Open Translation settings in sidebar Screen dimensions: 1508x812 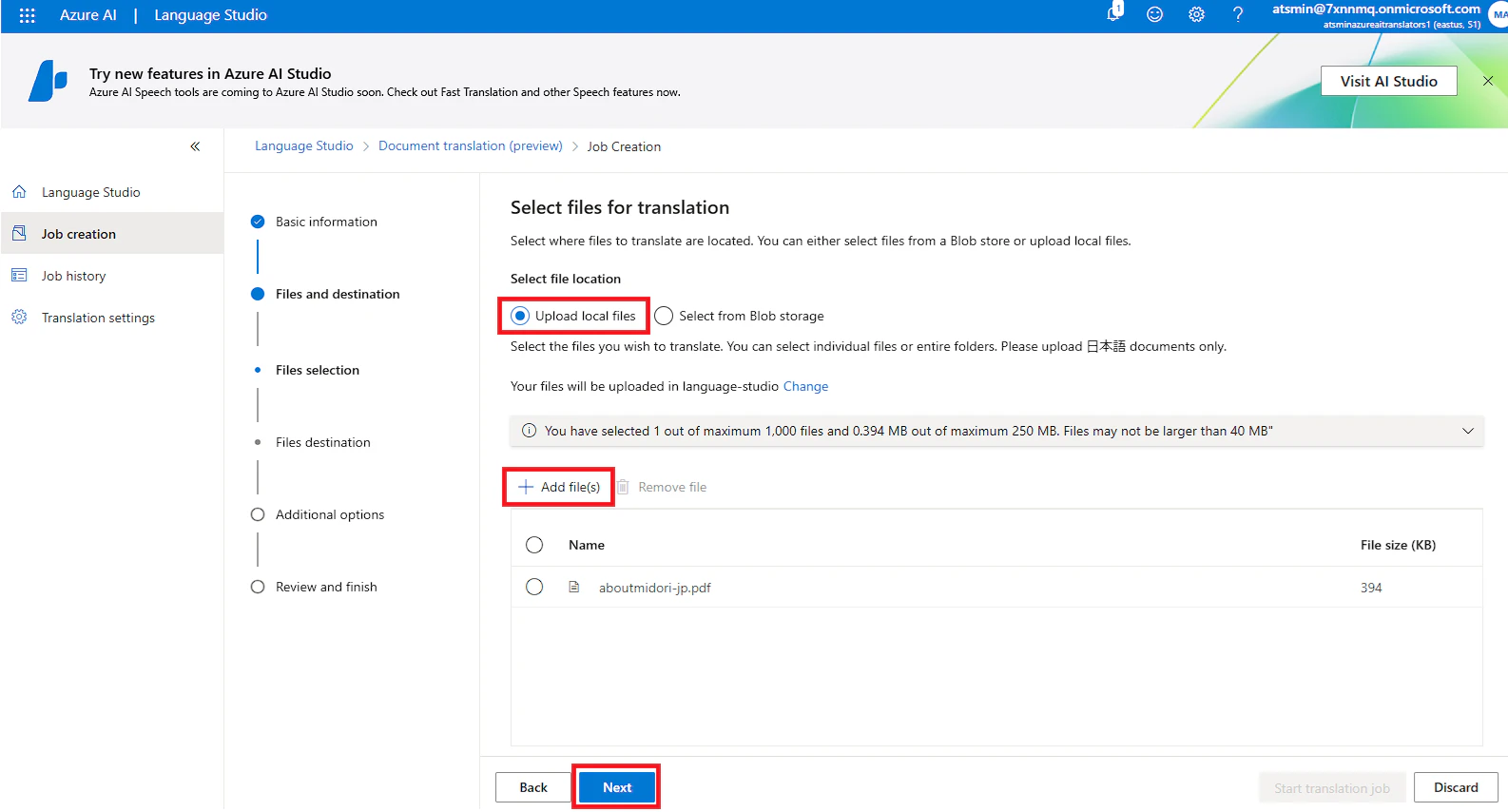tap(98, 318)
